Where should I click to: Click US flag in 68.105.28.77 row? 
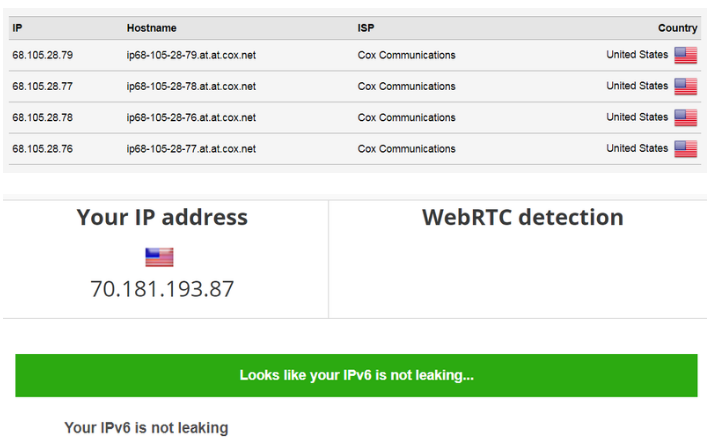tap(685, 86)
